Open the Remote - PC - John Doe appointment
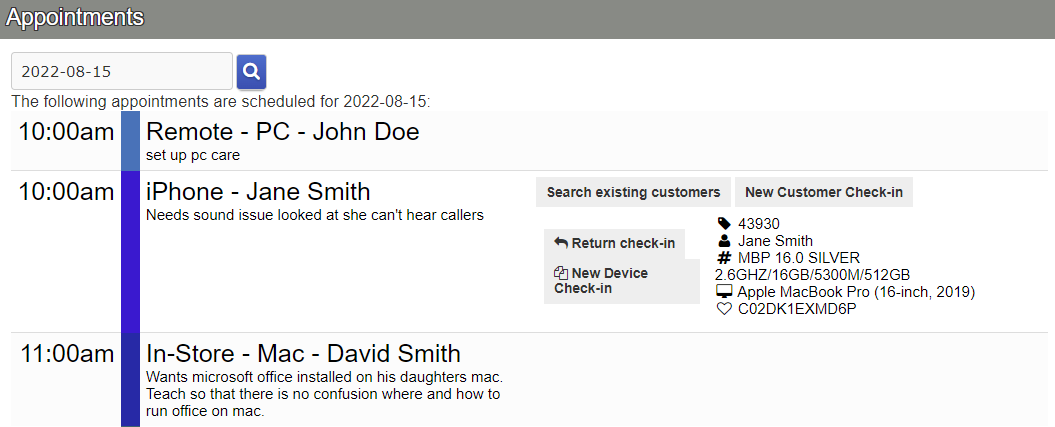Viewport: 1055px width, 427px height. (x=283, y=132)
